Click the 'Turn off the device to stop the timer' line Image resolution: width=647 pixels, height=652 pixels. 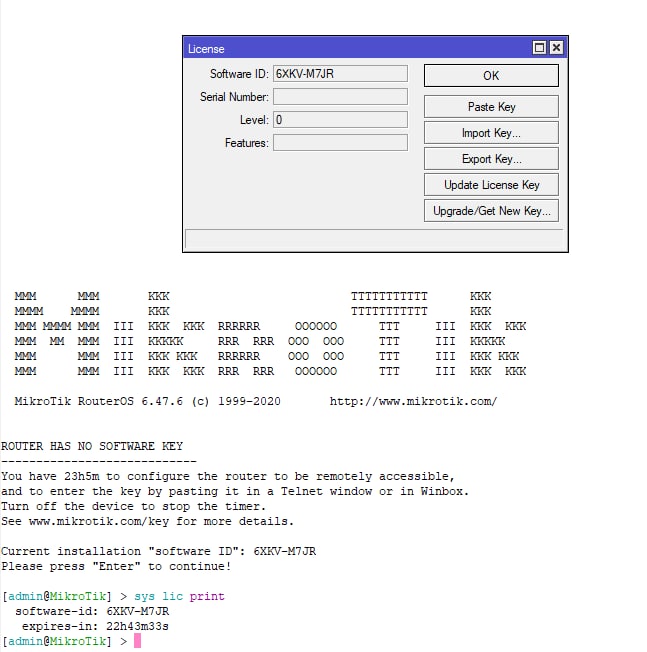(x=133, y=506)
